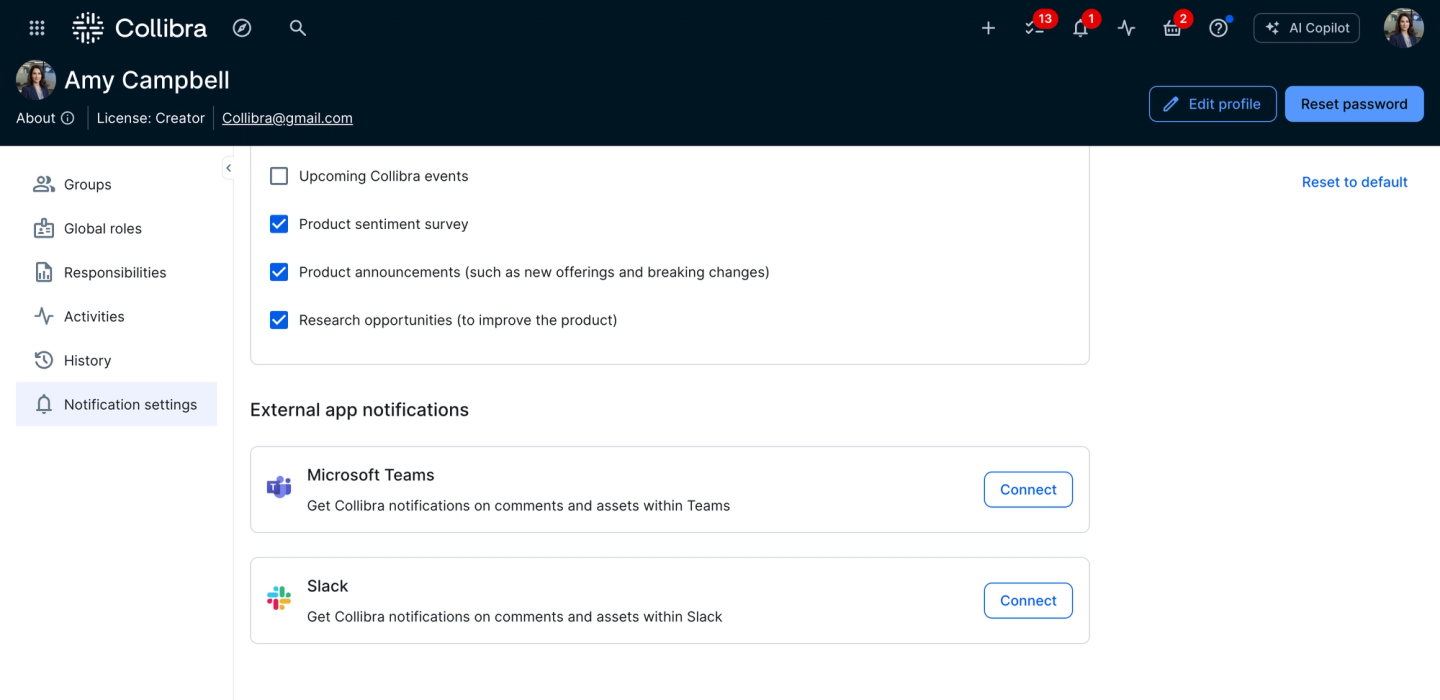Collapse the sidebar with the chevron

(228, 168)
